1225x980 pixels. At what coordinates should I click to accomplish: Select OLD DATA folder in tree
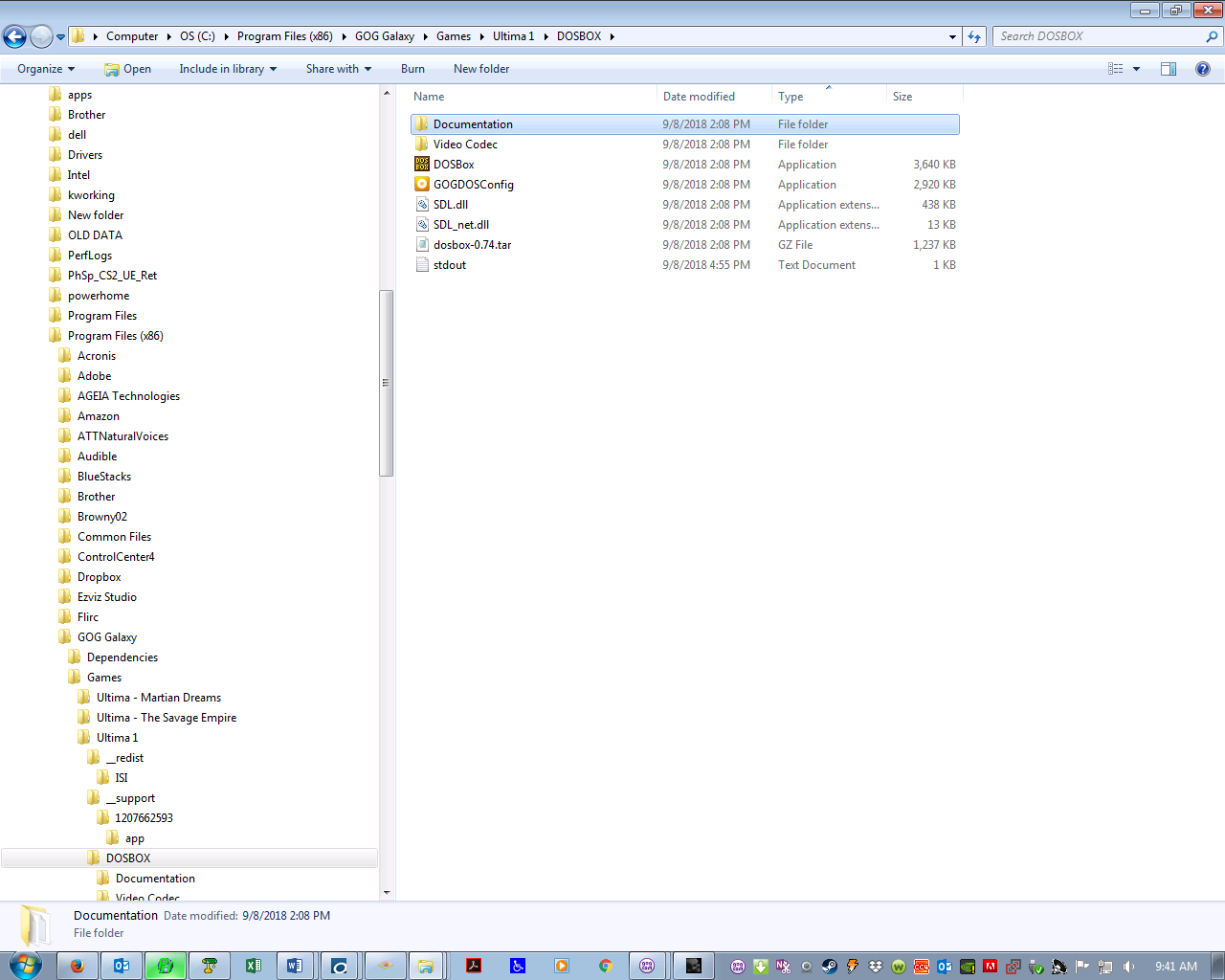95,235
